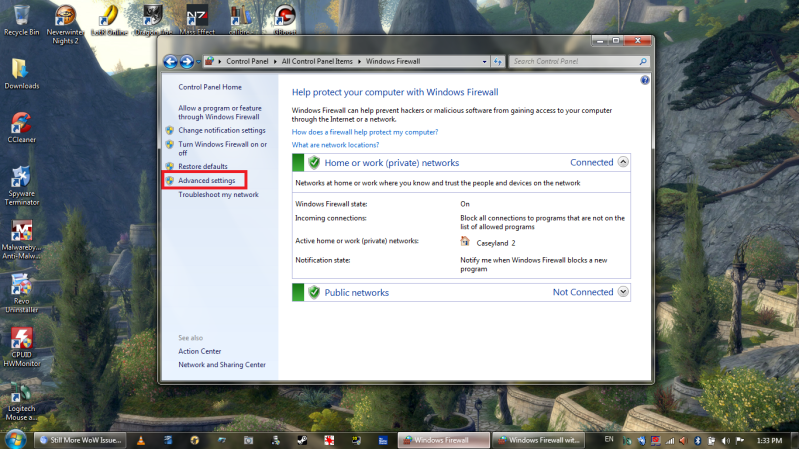This screenshot has width=799, height=449.
Task: Launch Malwarebytes Anti-Malware icon
Action: [21, 240]
